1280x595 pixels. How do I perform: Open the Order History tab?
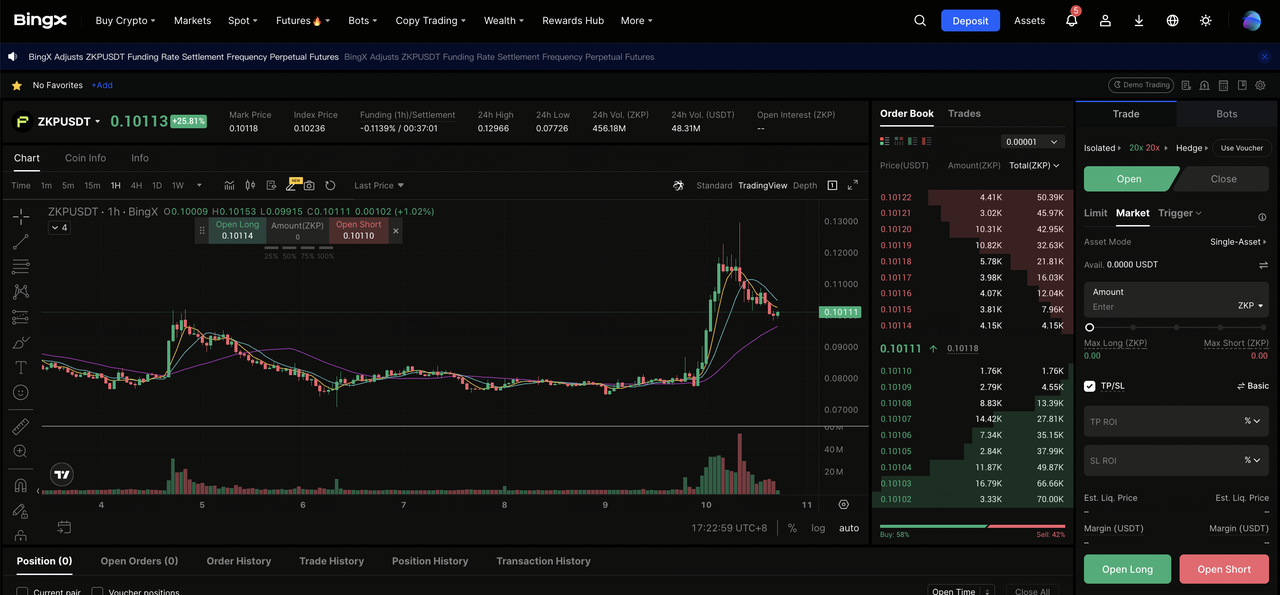point(239,561)
